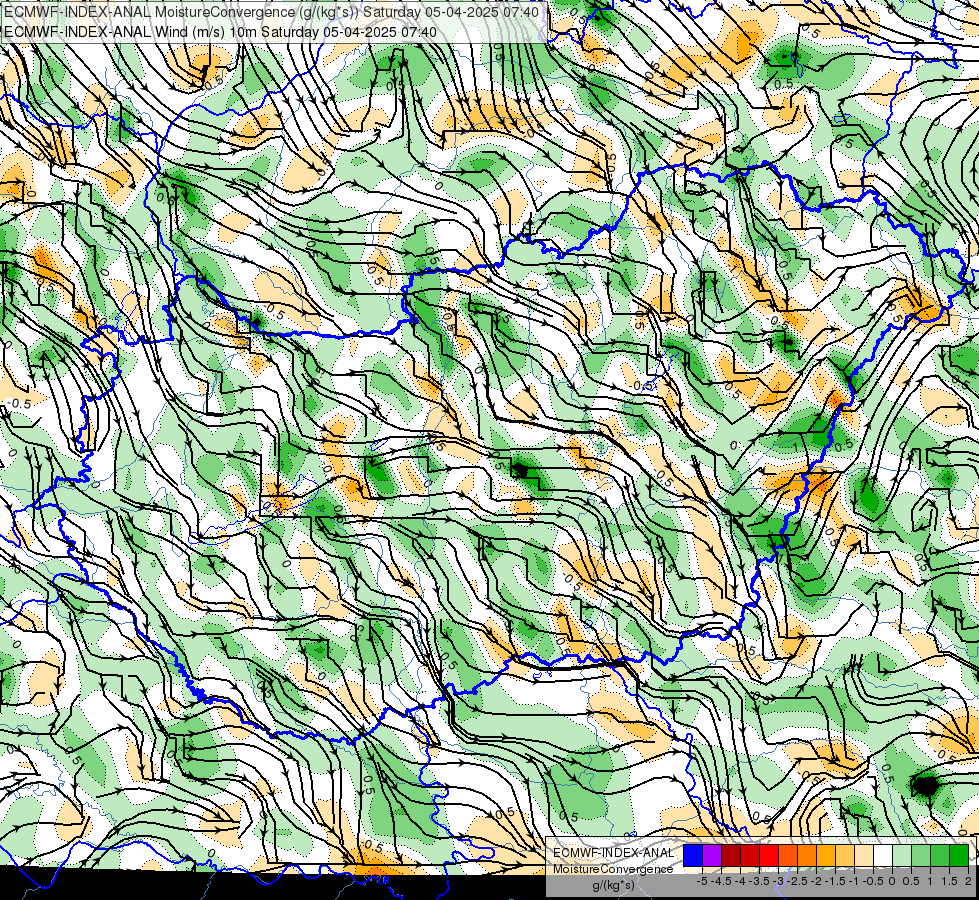The width and height of the screenshot is (979, 900).
Task: Click the -5 tick label on the colorbar
Action: click(702, 881)
